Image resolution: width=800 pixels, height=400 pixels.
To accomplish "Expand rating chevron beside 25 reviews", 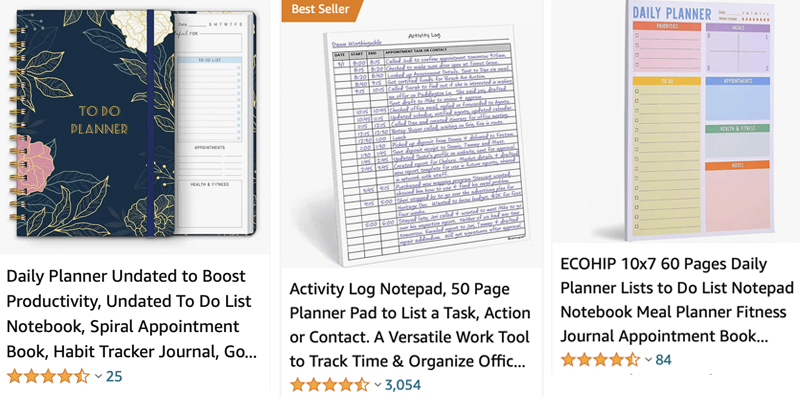I will click(x=98, y=377).
